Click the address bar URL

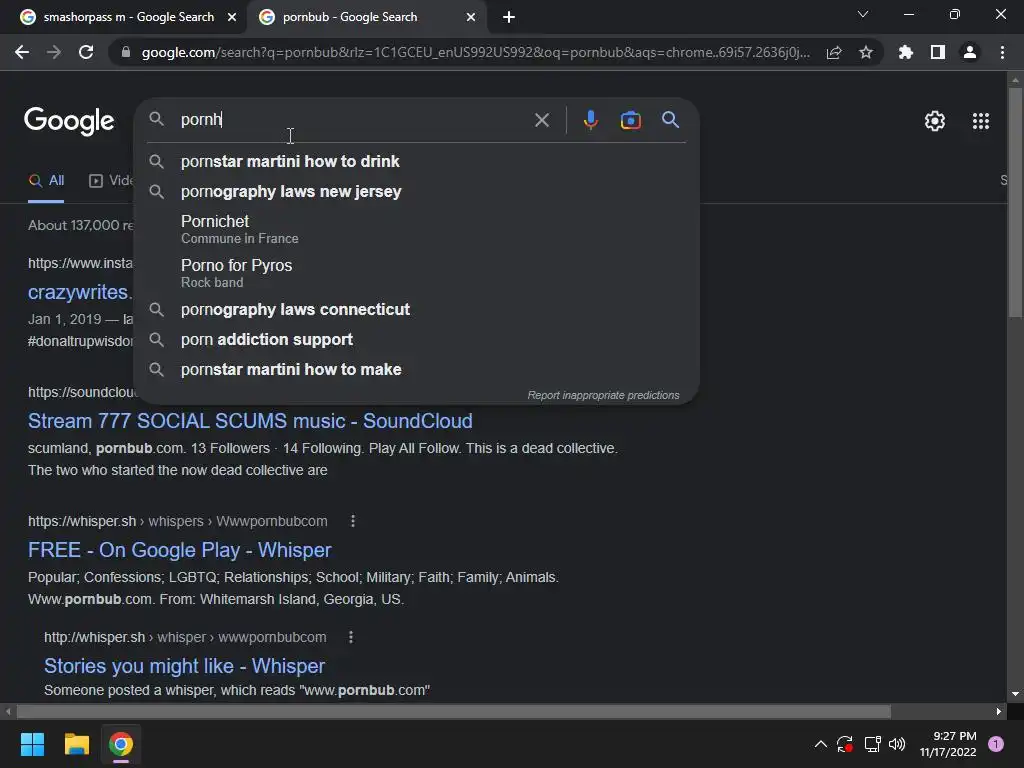475,52
